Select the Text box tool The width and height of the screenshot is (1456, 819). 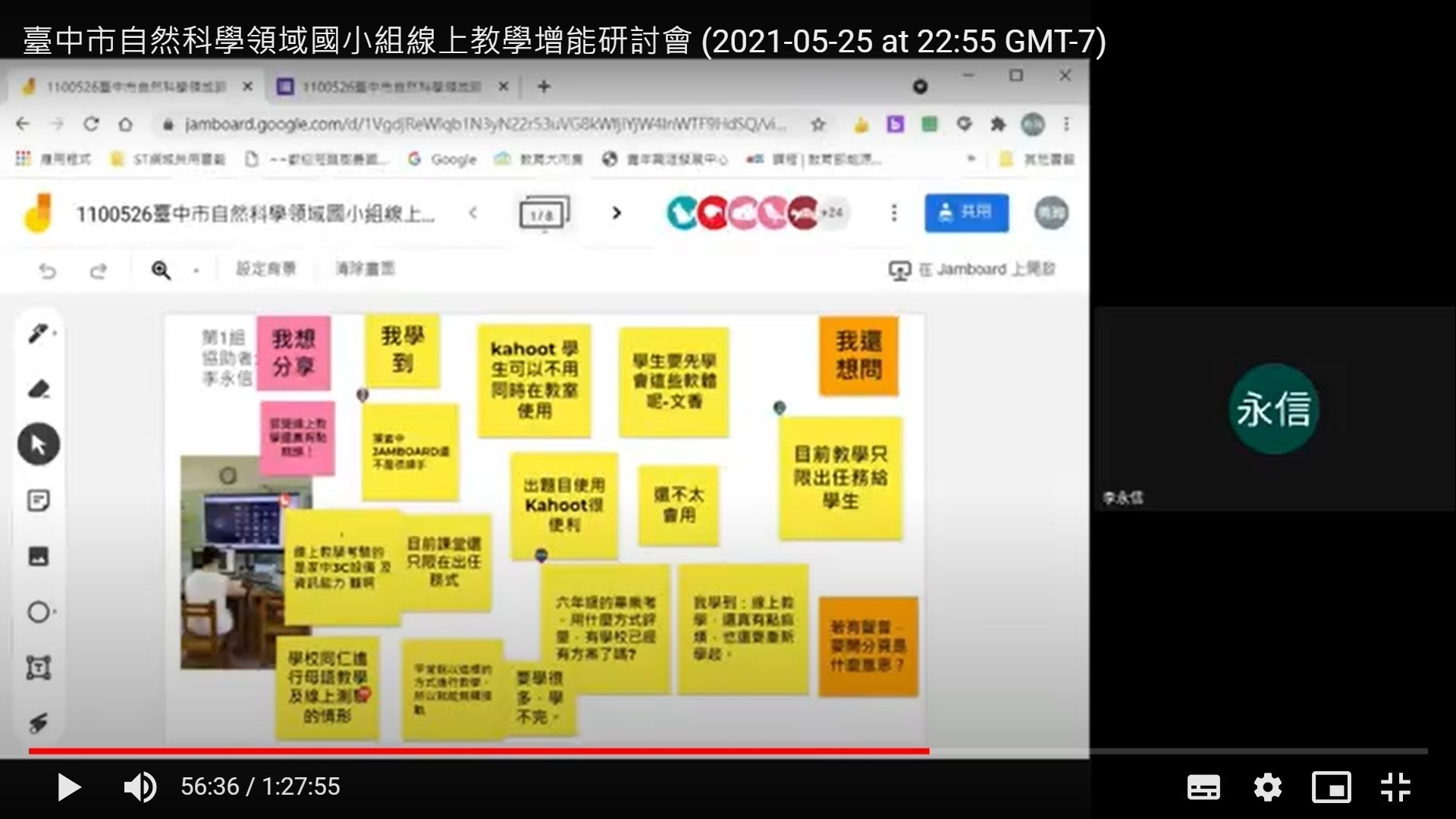(x=38, y=668)
